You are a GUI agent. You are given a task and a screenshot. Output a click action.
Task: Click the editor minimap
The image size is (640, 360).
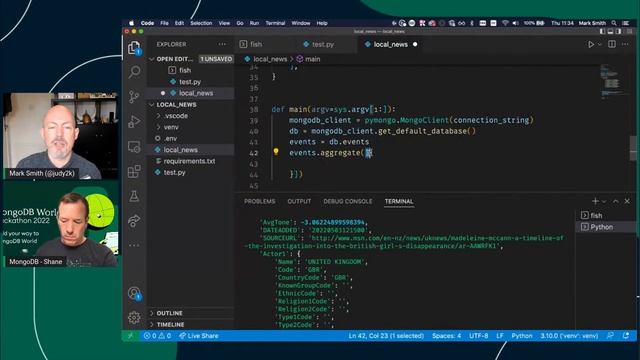tap(612, 81)
